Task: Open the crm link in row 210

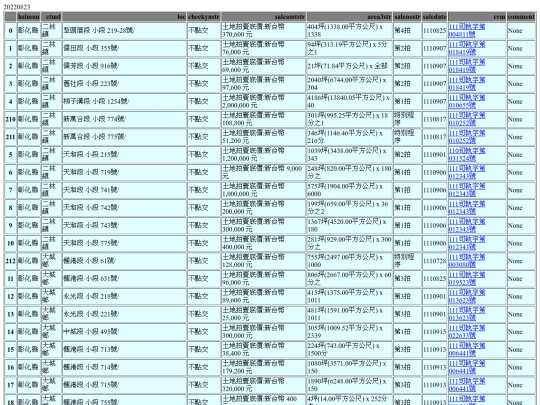Action: 467,119
